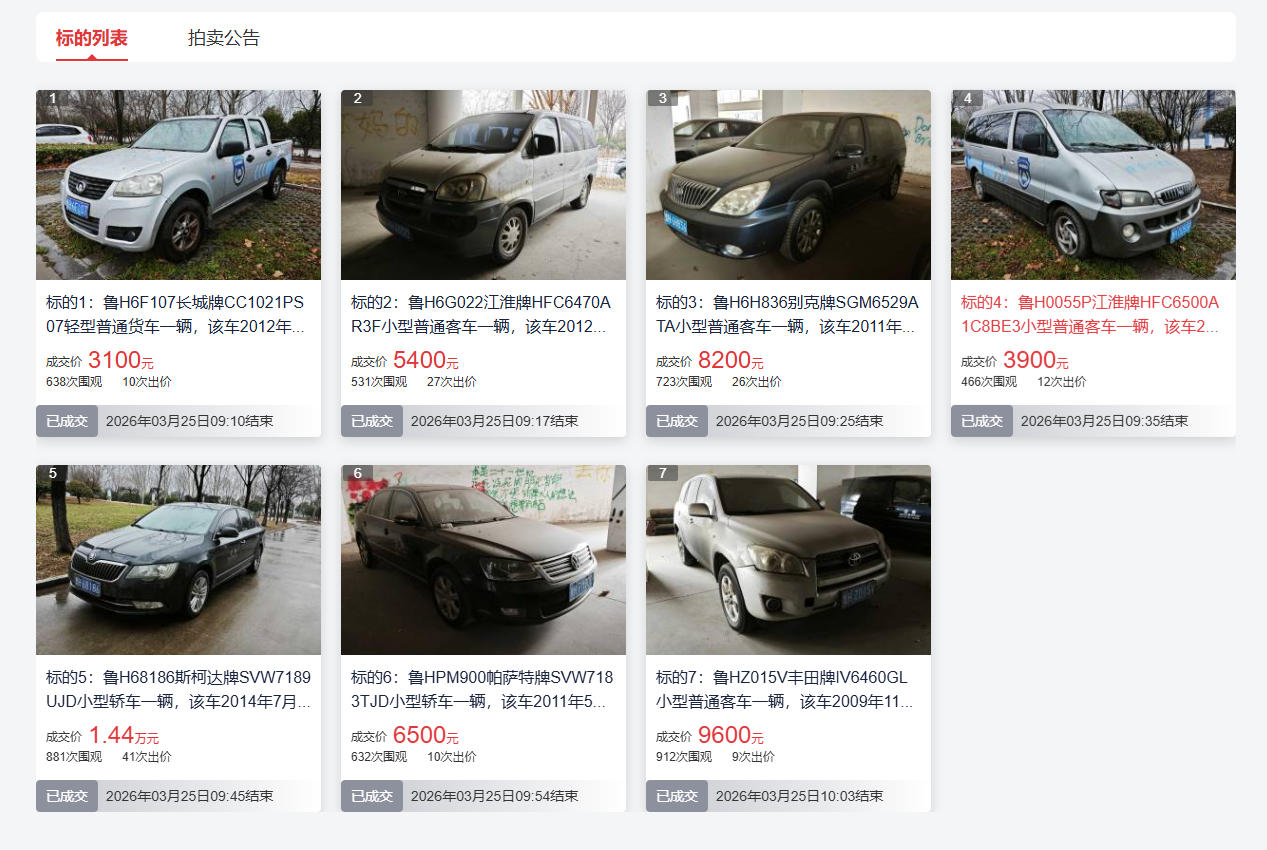Open red highlighted title 标的4 鲁H0055P
Screen dimensions: 1267x850
tap(1093, 314)
